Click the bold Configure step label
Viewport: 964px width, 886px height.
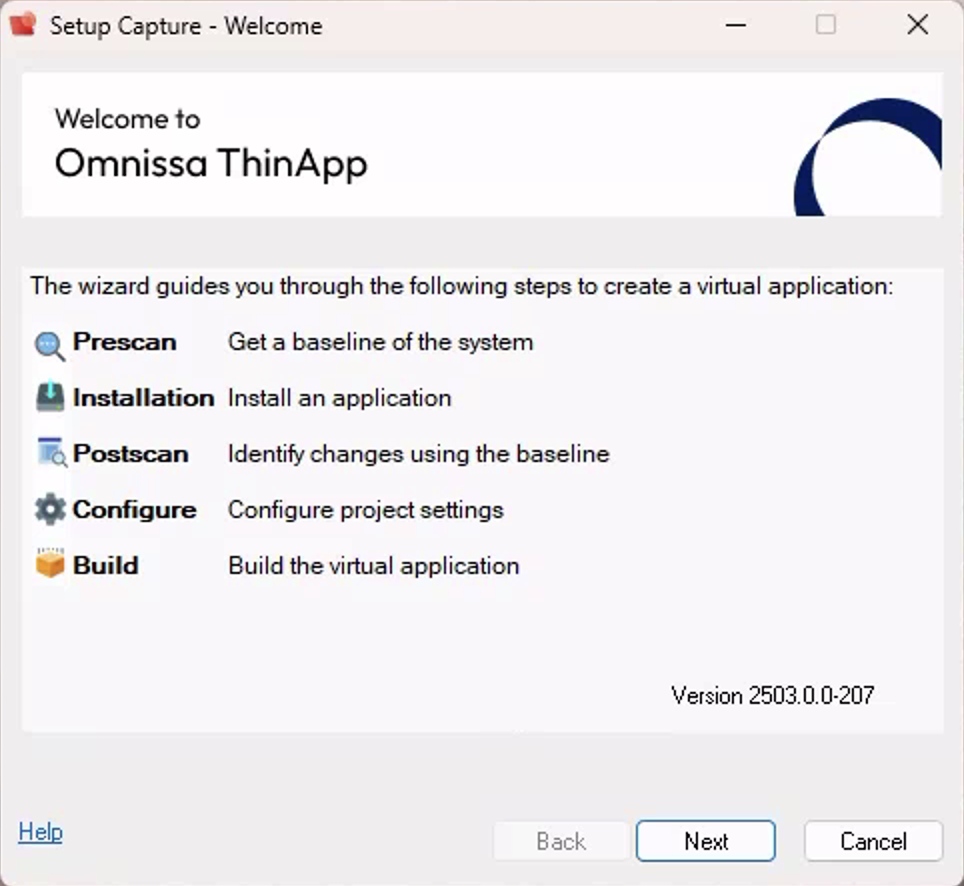[x=134, y=510]
